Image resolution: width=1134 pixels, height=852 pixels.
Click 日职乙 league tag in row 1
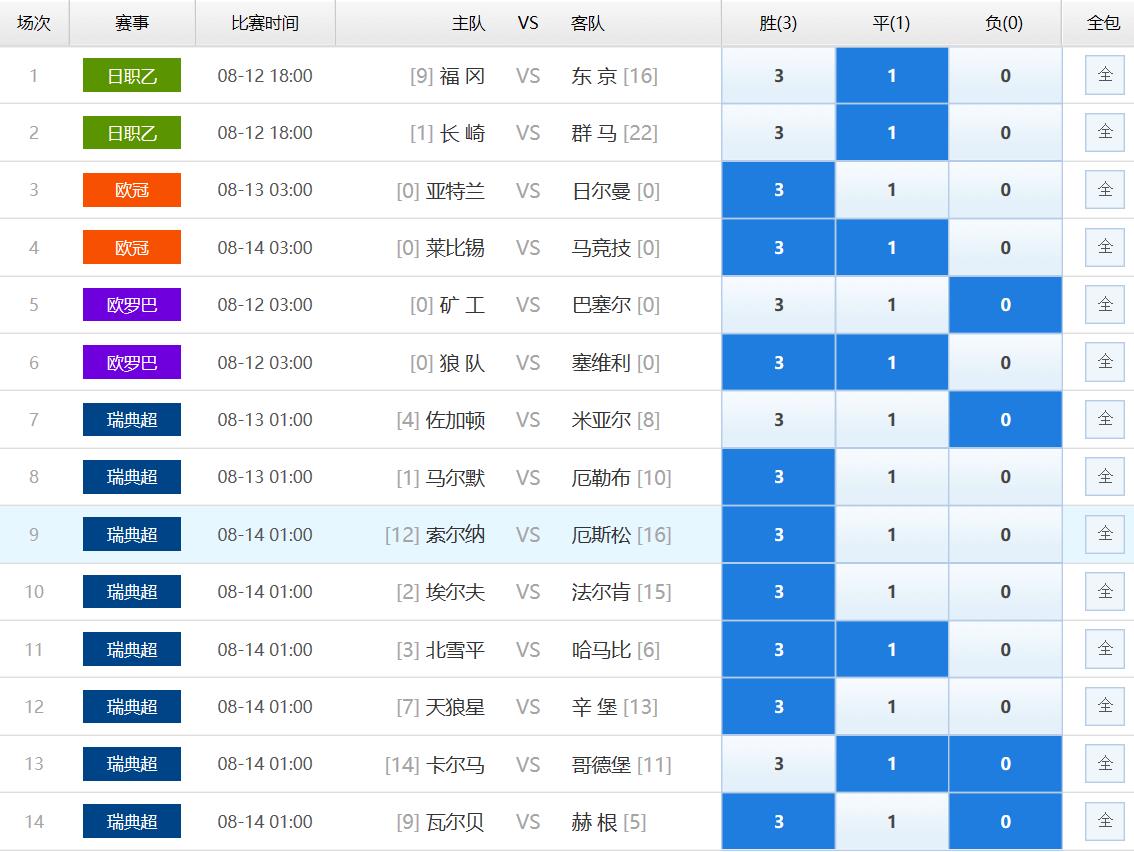tap(132, 75)
